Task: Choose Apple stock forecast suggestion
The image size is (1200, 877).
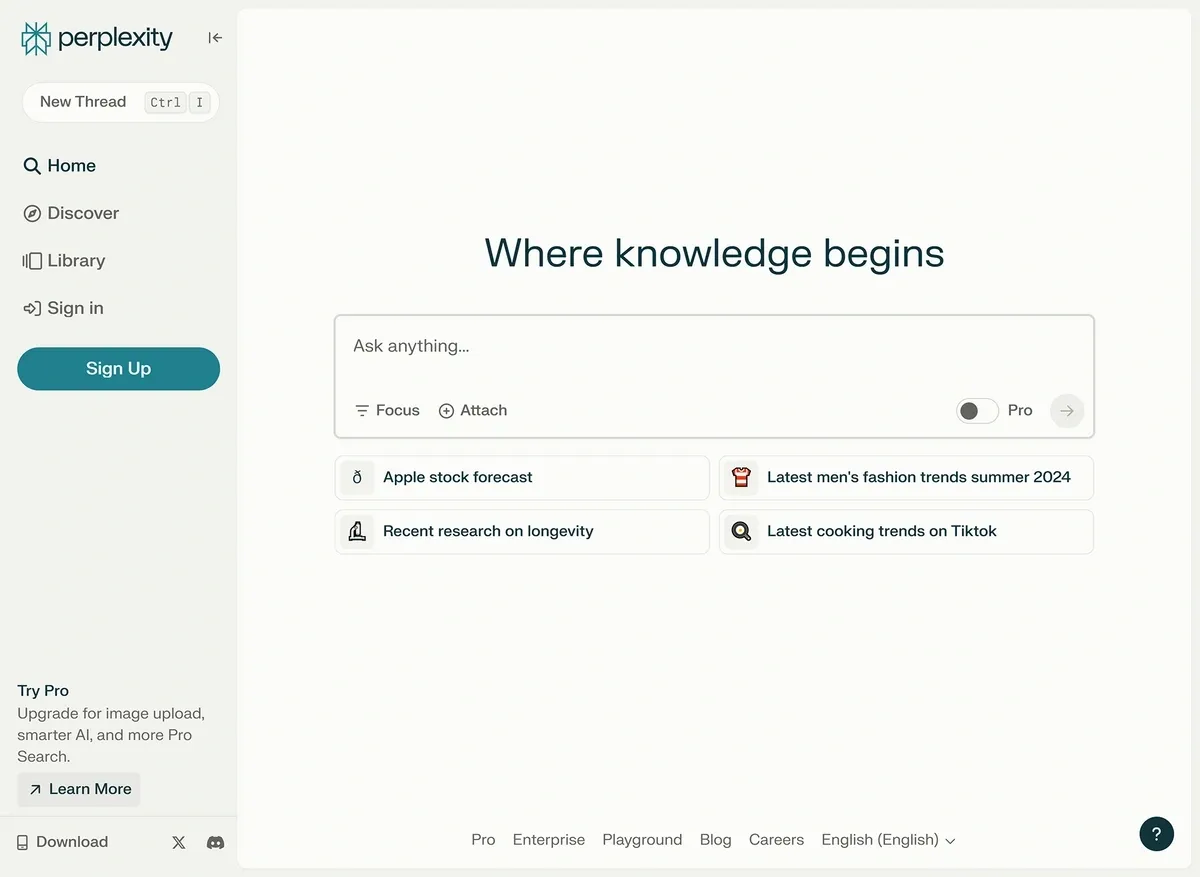Action: [522, 478]
